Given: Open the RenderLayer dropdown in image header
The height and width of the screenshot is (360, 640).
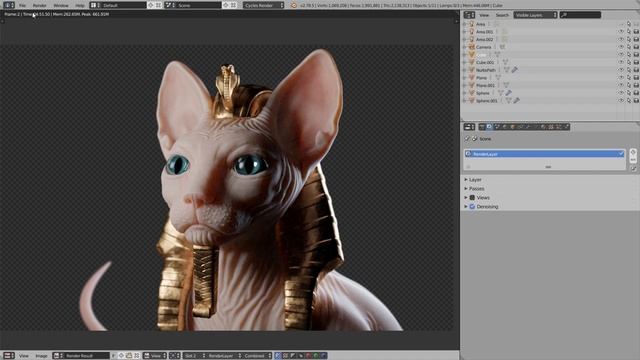Looking at the screenshot, I should (224, 356).
